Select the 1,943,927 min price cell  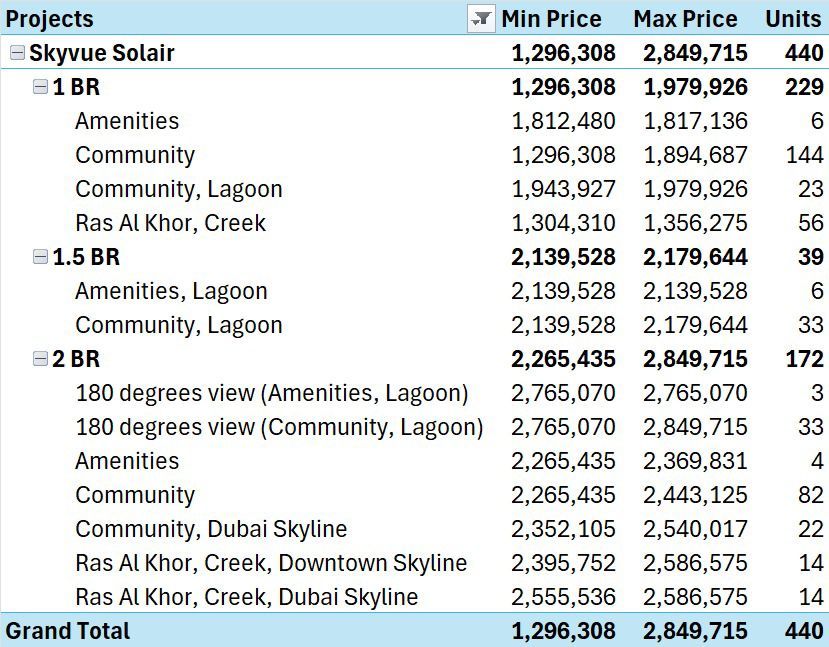click(x=563, y=189)
